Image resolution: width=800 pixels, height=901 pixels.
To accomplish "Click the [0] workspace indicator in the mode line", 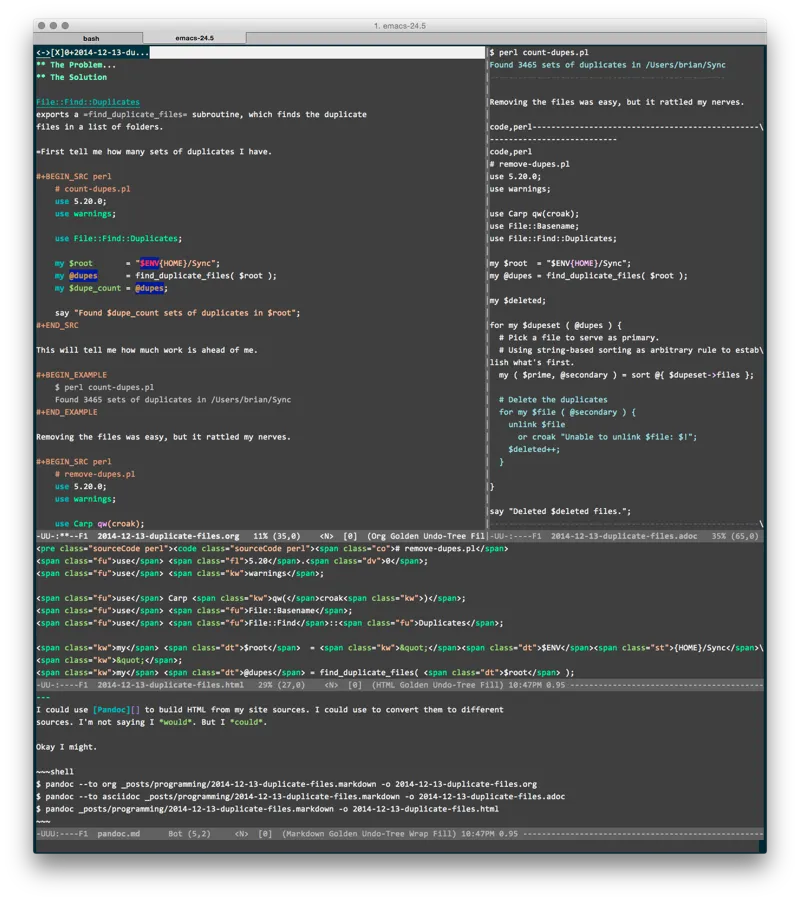I will click(352, 535).
